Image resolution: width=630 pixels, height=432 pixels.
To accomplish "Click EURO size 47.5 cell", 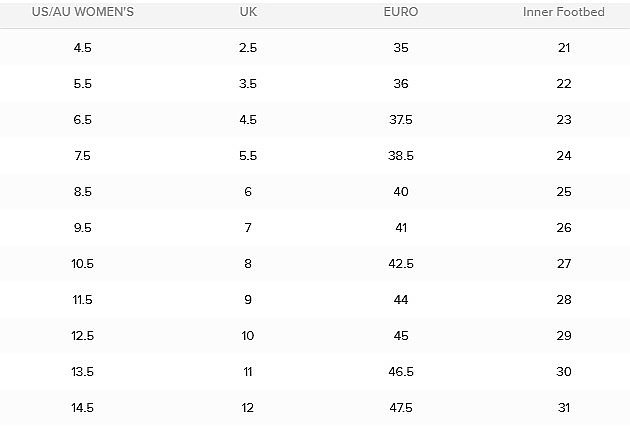I will 400,408.
